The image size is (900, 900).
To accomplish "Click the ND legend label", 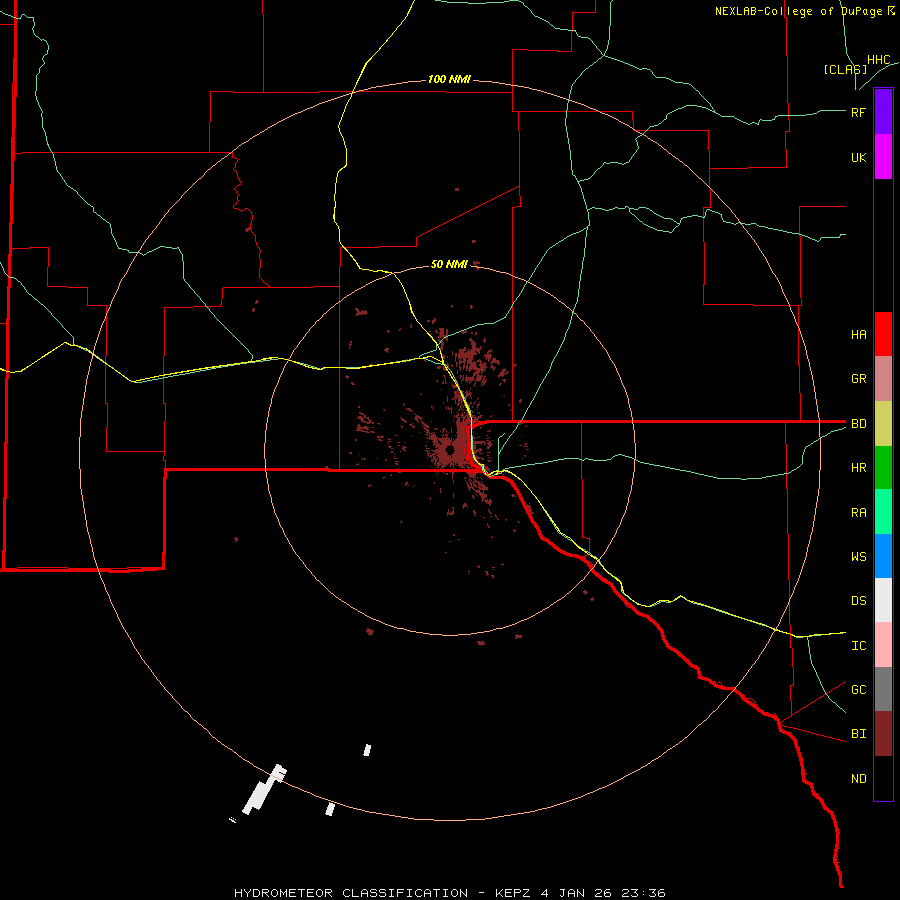I will 858,779.
